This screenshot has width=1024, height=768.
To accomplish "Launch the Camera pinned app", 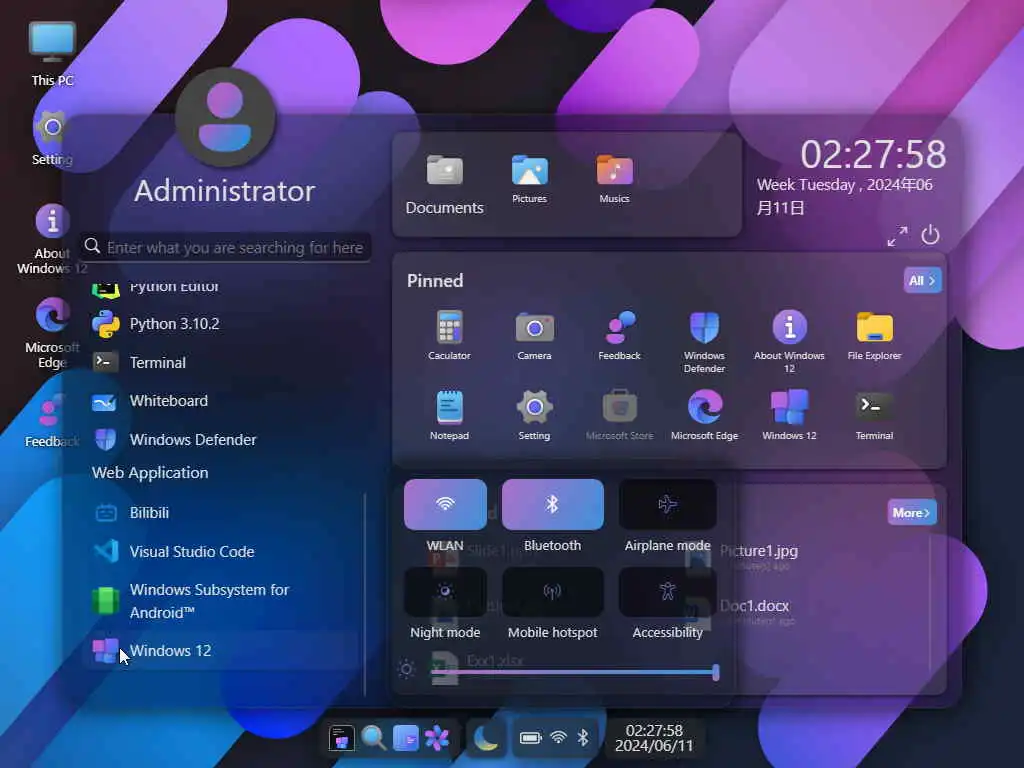I will (x=534, y=336).
